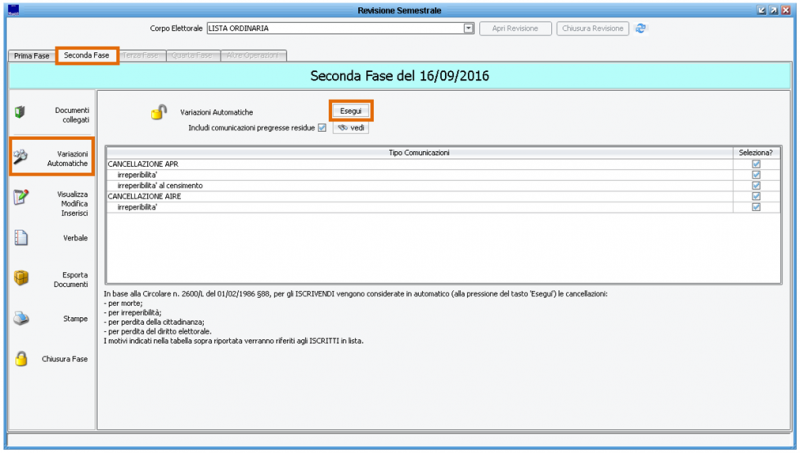Toggle checkbox for irreperibilita' row under CANCELLAZIONE APR
The height and width of the screenshot is (453, 800).
[x=756, y=174]
